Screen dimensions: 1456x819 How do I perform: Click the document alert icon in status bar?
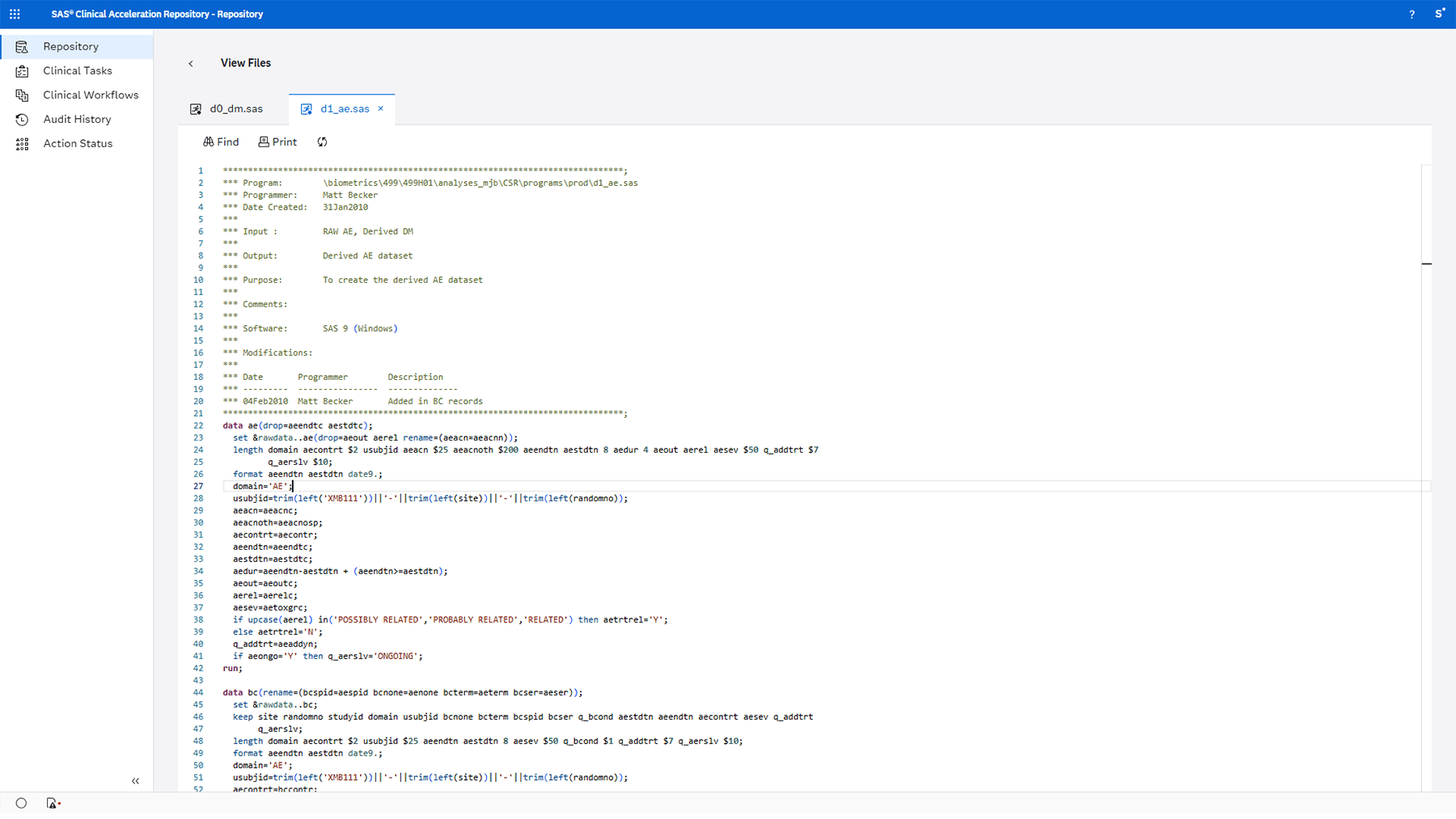pyautogui.click(x=53, y=802)
